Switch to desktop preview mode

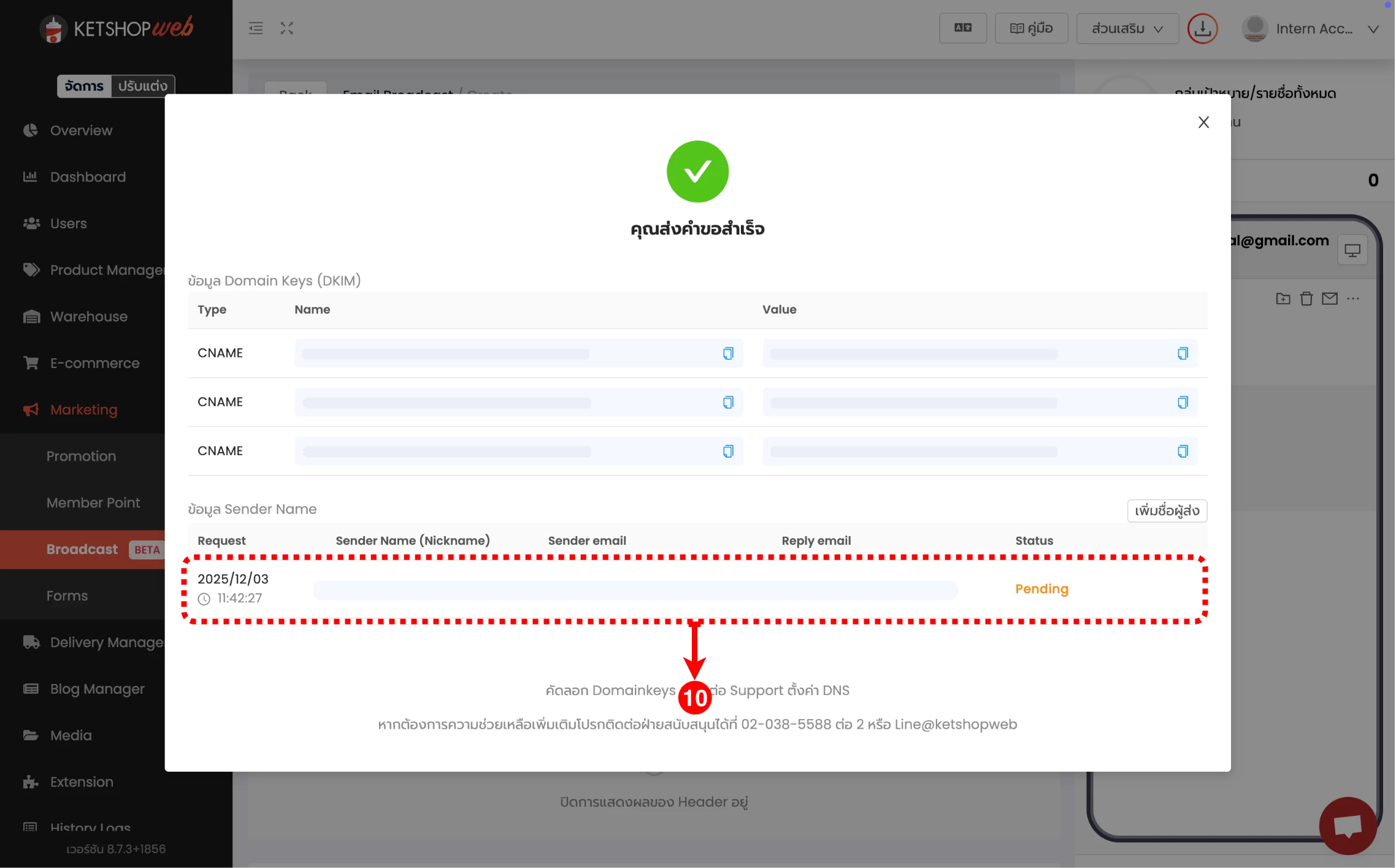tap(1352, 250)
